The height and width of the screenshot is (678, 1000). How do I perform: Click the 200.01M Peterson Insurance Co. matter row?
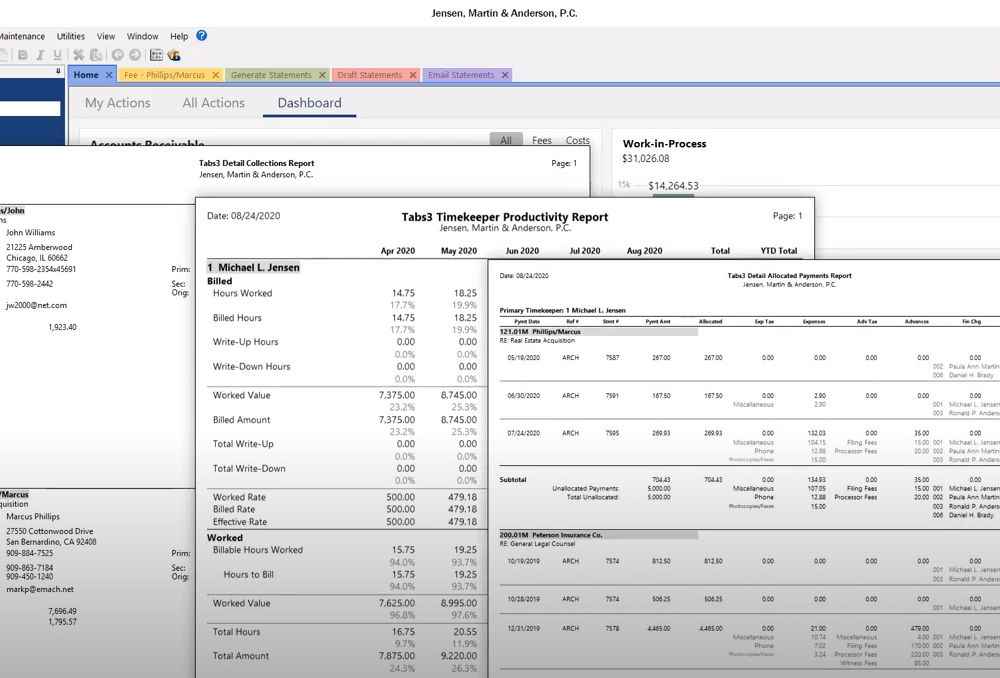pyautogui.click(x=598, y=535)
